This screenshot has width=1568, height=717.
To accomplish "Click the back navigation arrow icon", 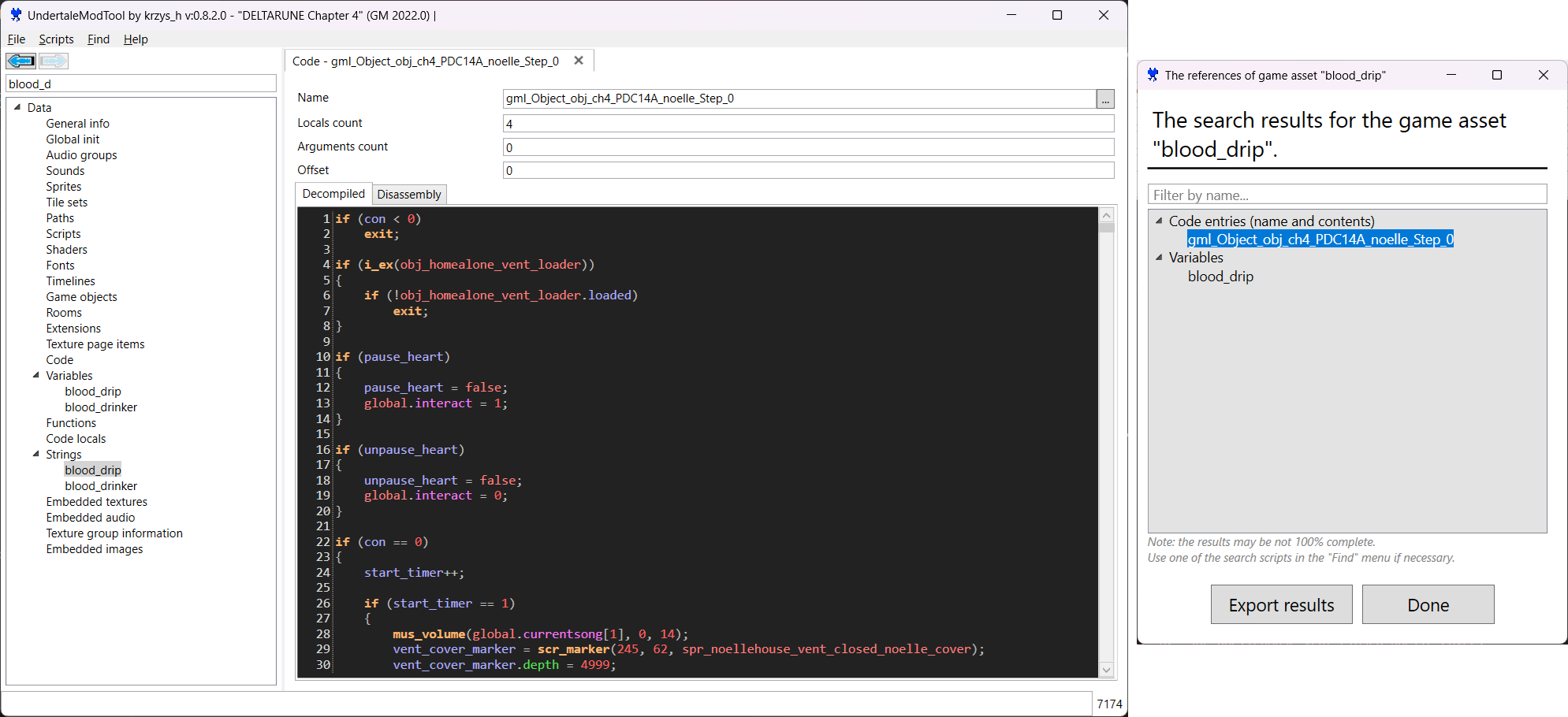I will click(x=21, y=61).
